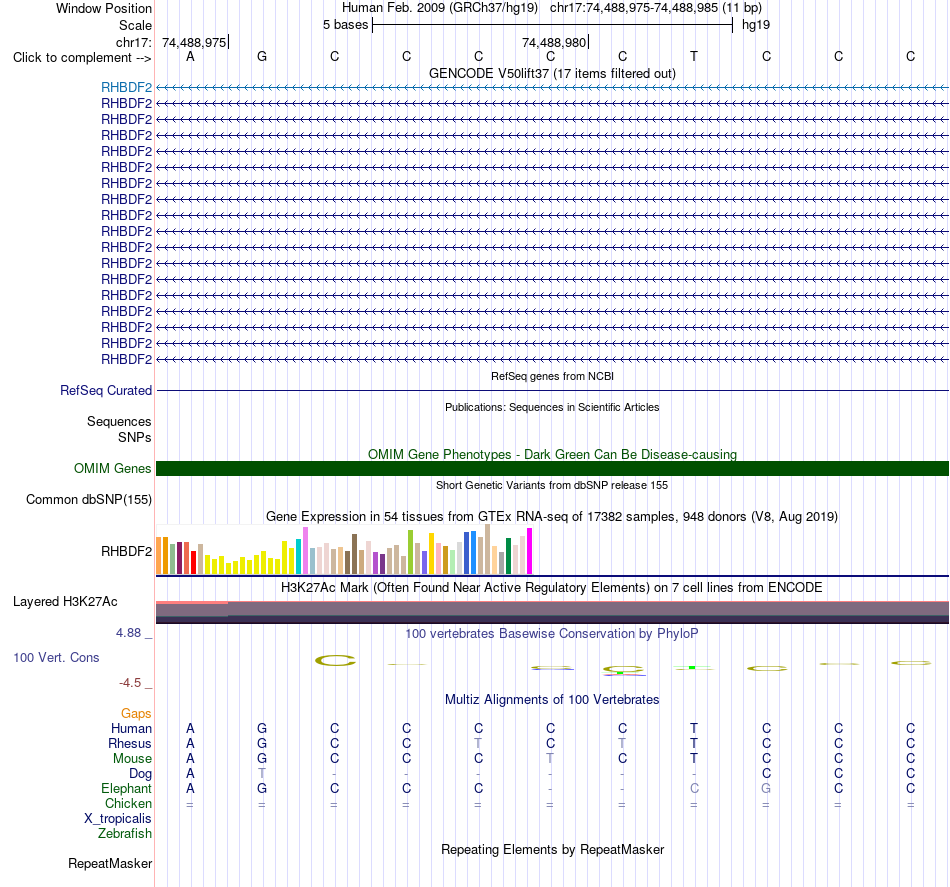Click the 74,488,980 coordinate label
Screen dimensions: 950x887
[554, 42]
